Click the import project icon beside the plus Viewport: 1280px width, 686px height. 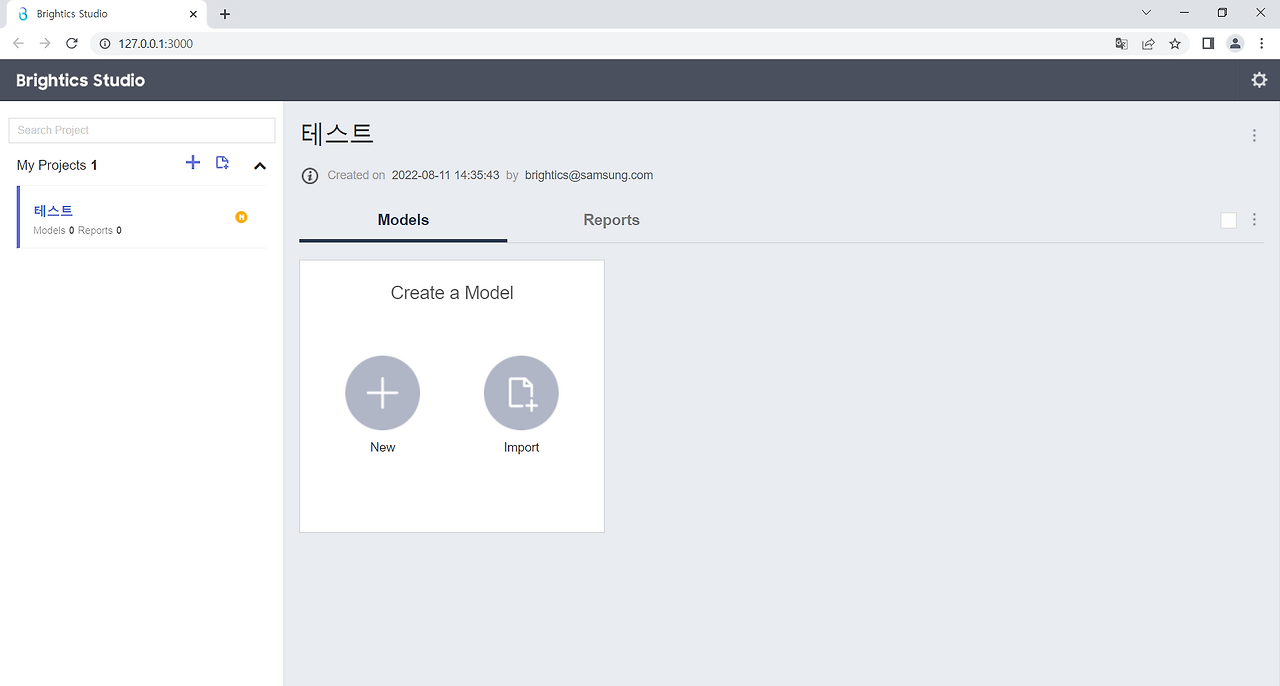pos(222,162)
